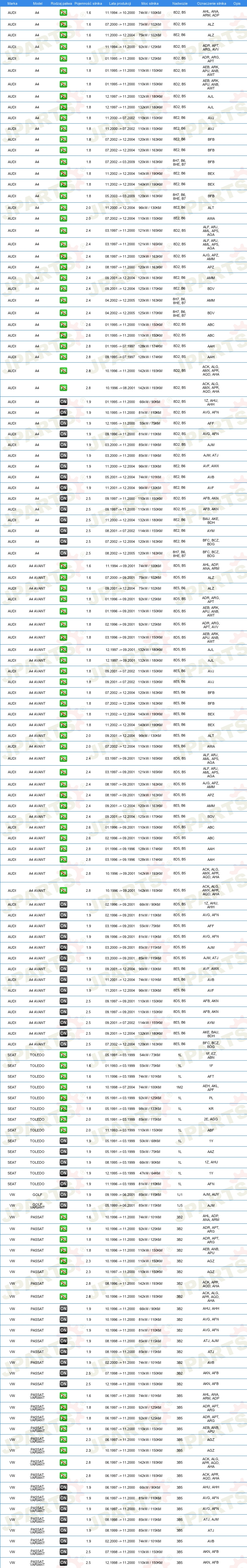Screen dimensions: 247x1568
Task: Click petrol icon in PASSAT VARIANT 1.6 row
Action: 63,1396
